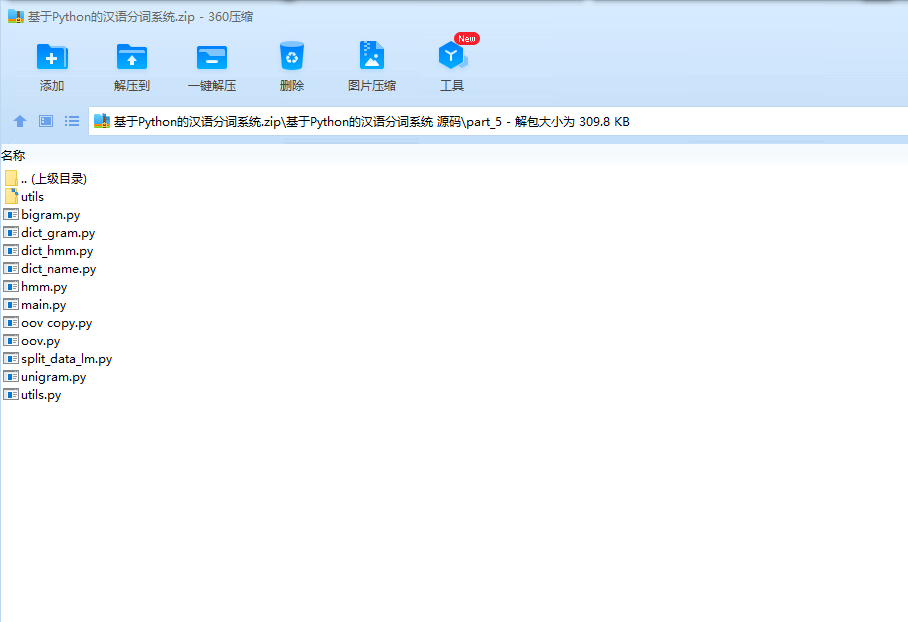This screenshot has width=908, height=622.
Task: Click the file icon beside dict_gram.py
Action: point(11,232)
